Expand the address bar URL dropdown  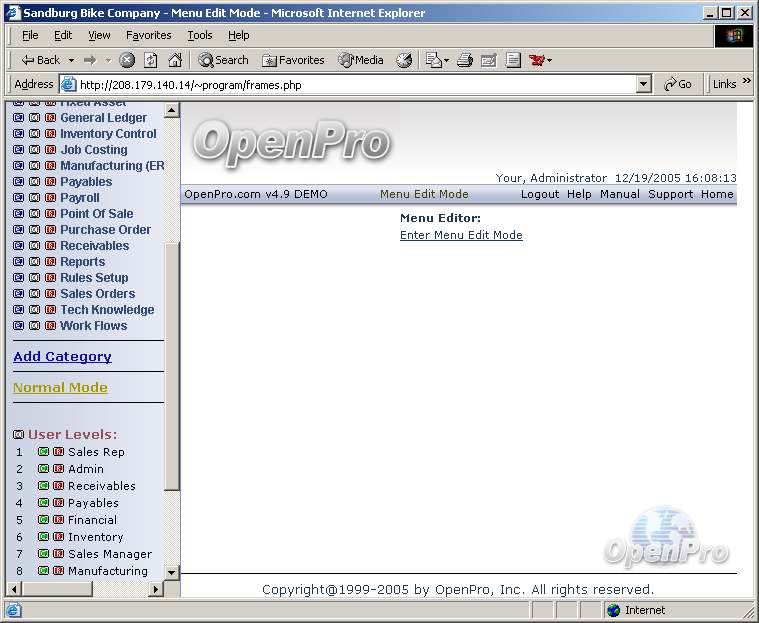click(x=644, y=85)
